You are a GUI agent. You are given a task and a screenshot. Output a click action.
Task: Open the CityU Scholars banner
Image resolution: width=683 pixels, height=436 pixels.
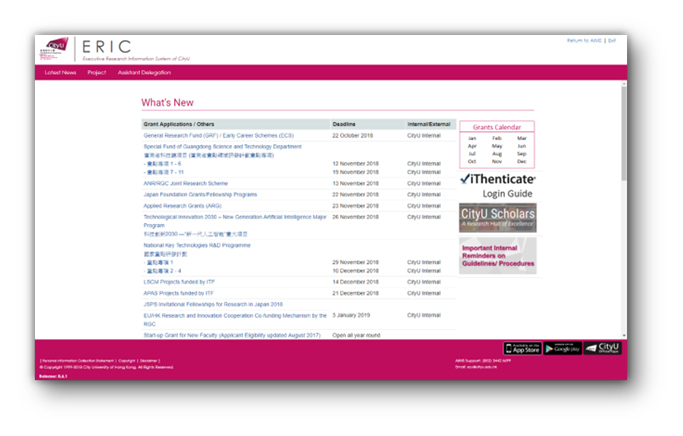tap(497, 217)
